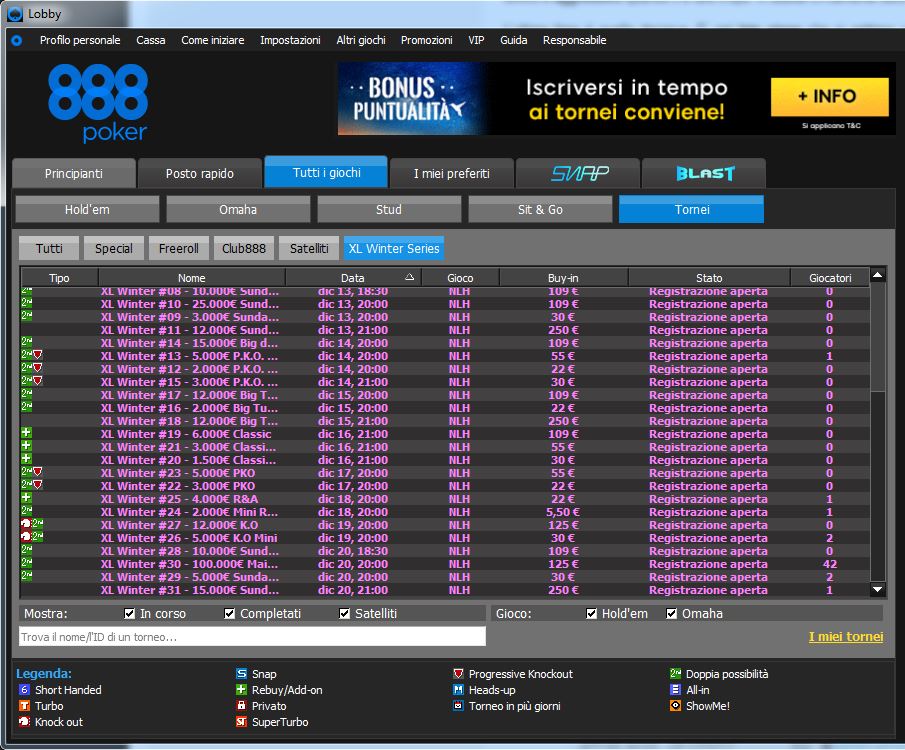The height and width of the screenshot is (750, 905).
Task: Open the Impostazioni menu
Action: 290,40
